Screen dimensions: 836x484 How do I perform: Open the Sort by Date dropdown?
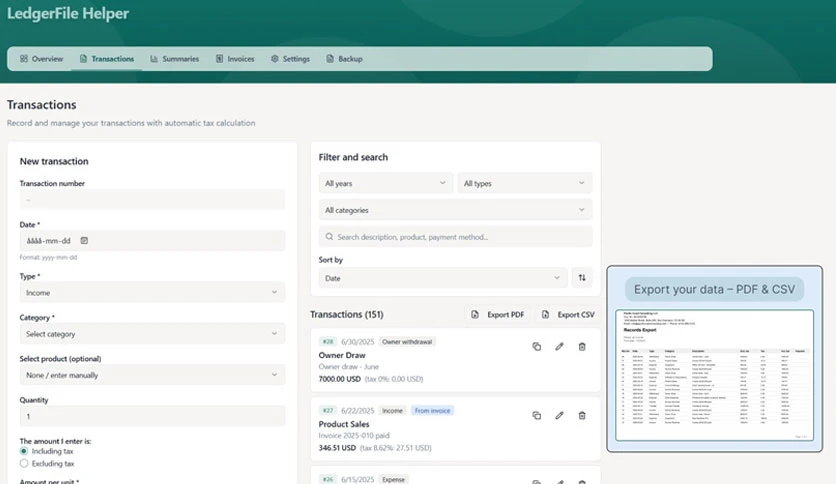pos(443,278)
